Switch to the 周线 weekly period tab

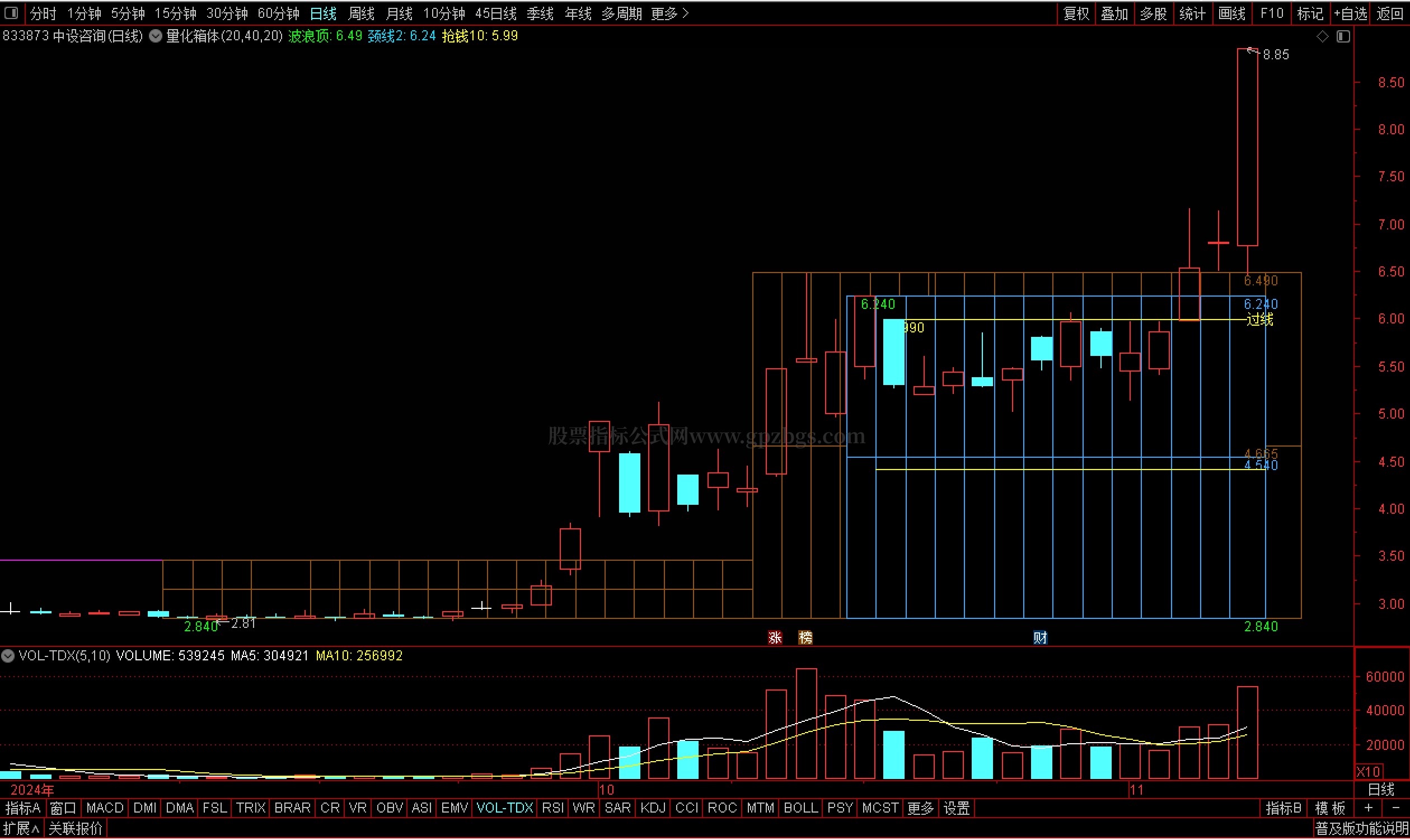pos(361,13)
